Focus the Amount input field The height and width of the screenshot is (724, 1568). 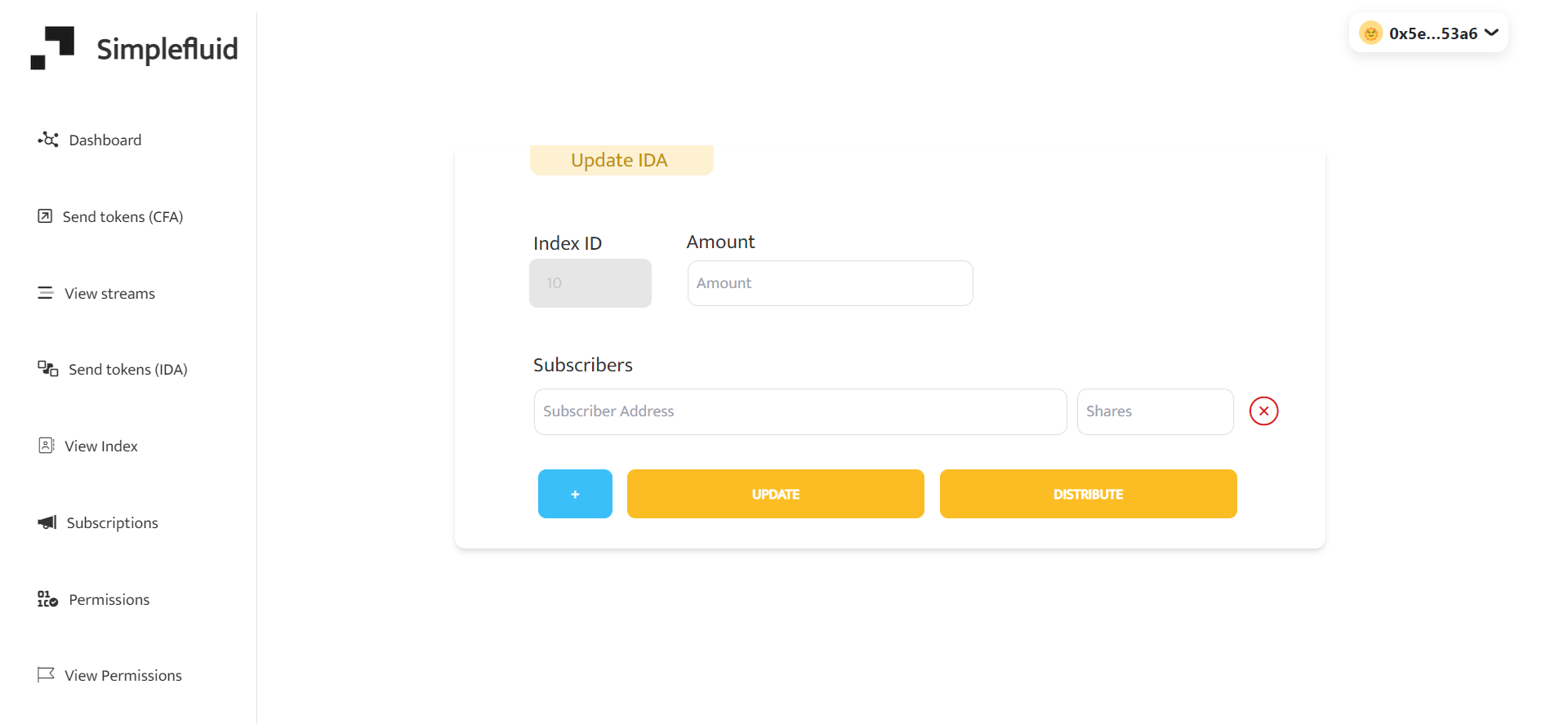pyautogui.click(x=831, y=283)
